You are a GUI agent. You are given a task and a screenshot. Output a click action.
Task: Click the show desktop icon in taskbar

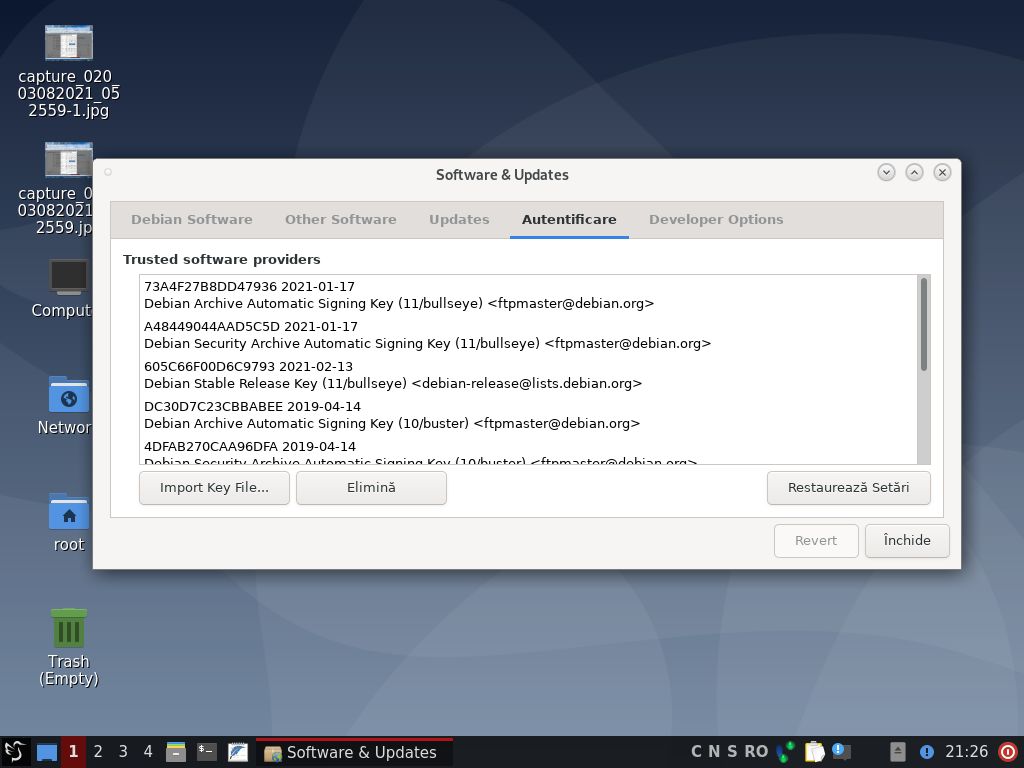[46, 752]
